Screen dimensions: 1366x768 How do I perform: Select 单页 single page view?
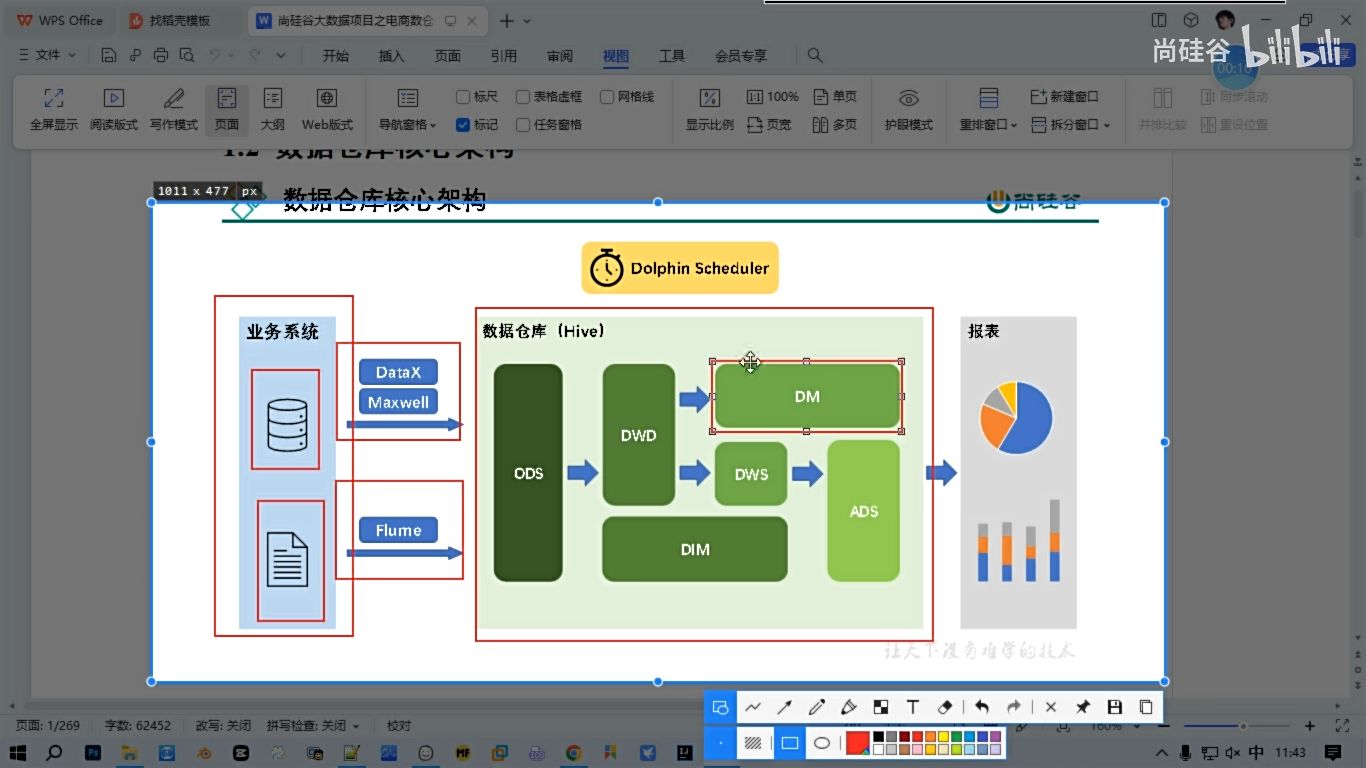coord(835,97)
